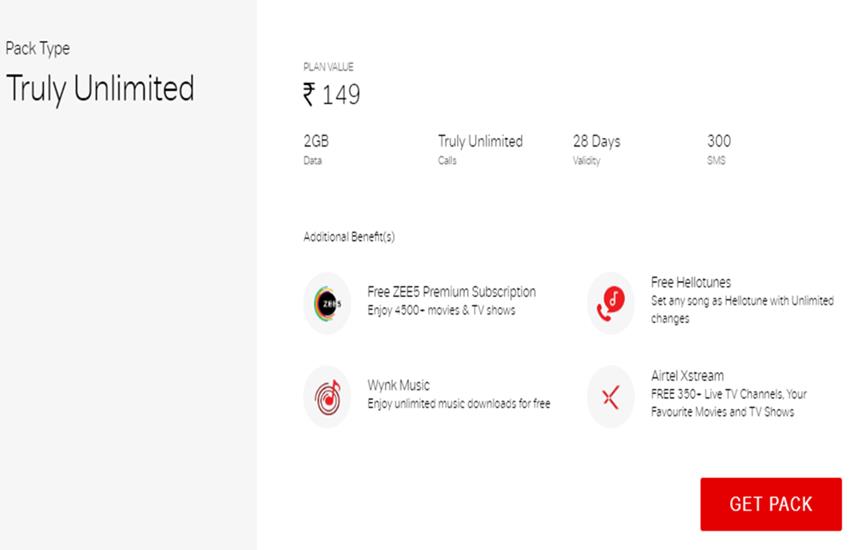Click the Hellotune unlimited changes description
Viewport: 850px width, 550px height.
(x=741, y=309)
